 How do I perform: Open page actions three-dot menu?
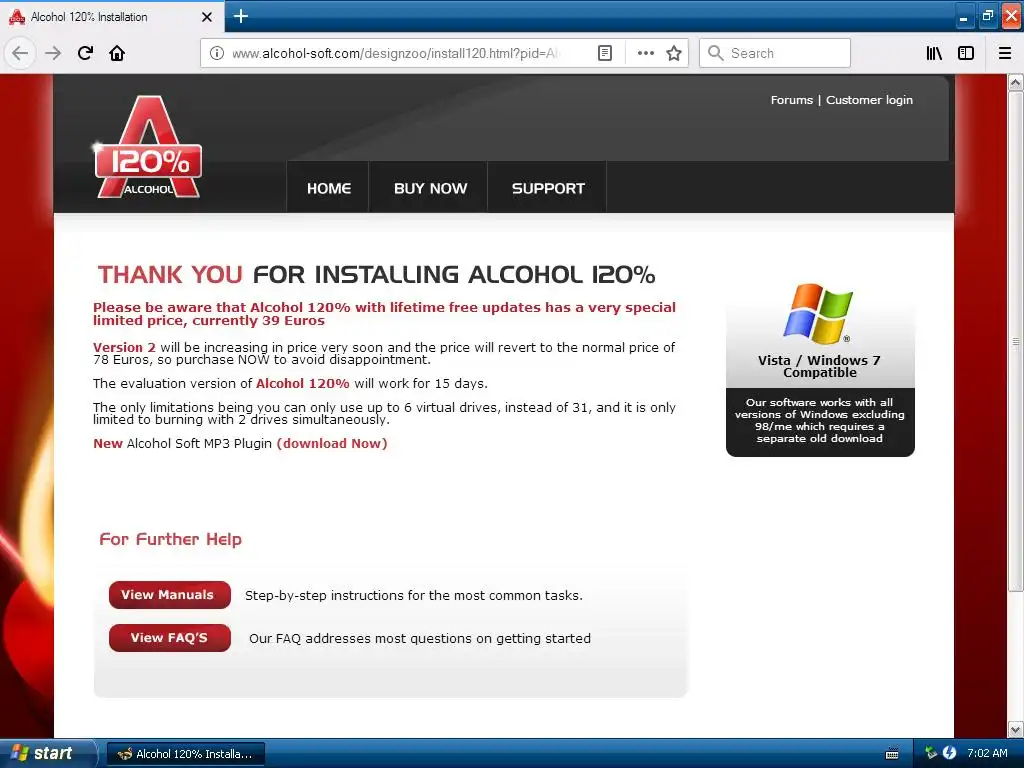645,53
